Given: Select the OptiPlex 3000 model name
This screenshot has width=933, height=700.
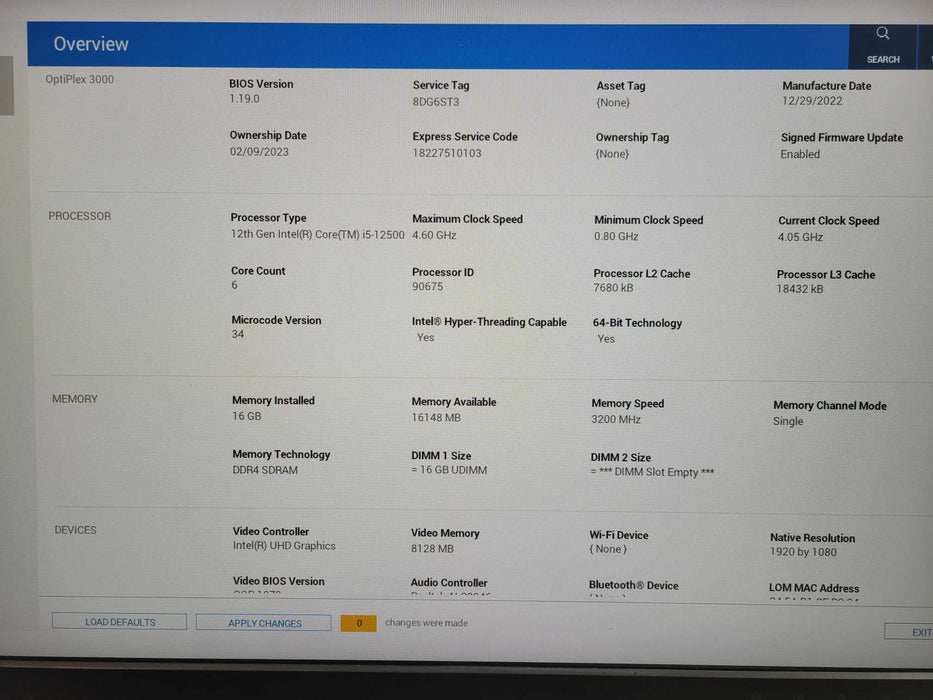Looking at the screenshot, I should 80,79.
